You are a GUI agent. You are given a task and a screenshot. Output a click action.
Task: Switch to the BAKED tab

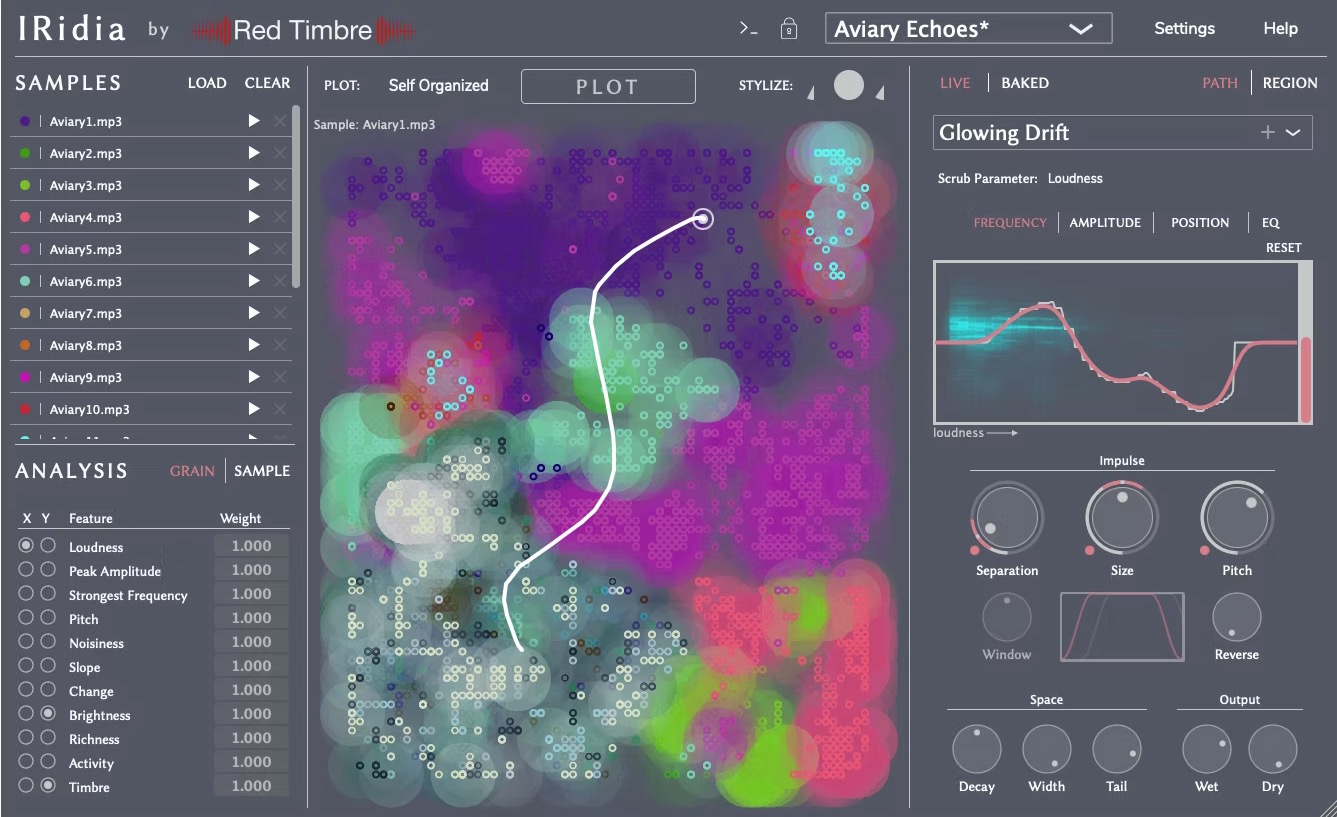coord(1025,83)
